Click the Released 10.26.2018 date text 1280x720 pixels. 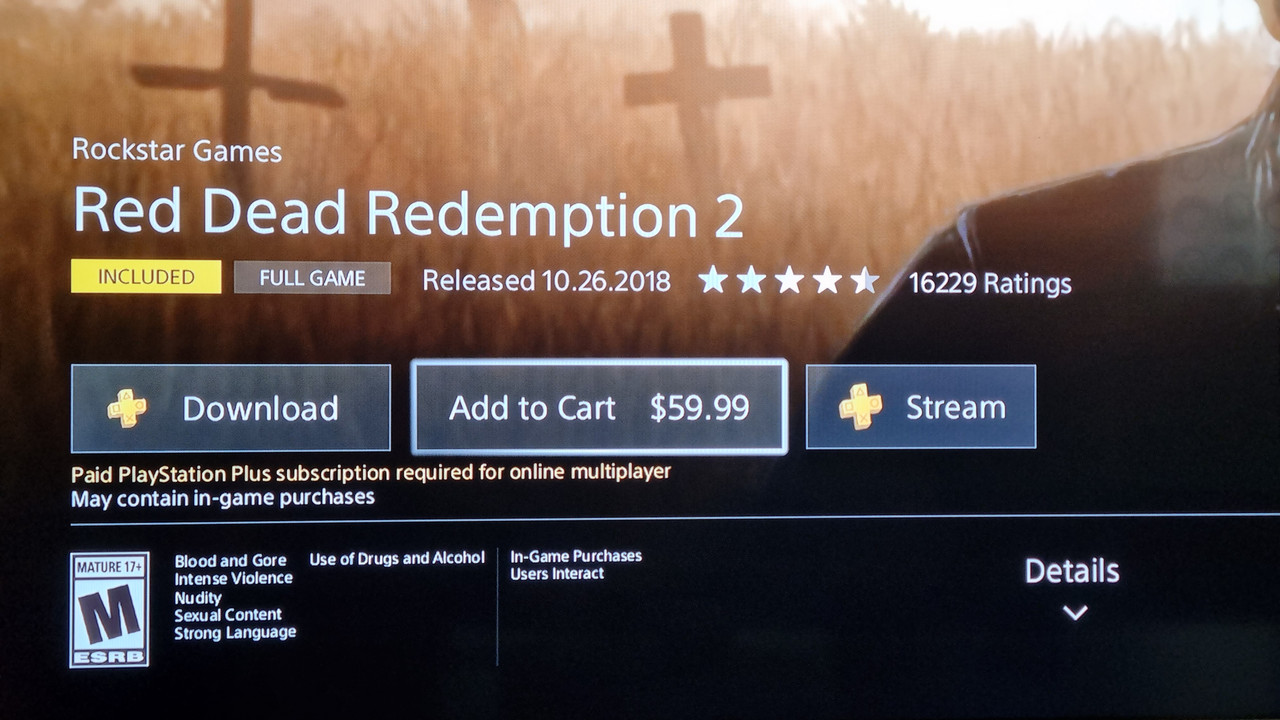(546, 280)
